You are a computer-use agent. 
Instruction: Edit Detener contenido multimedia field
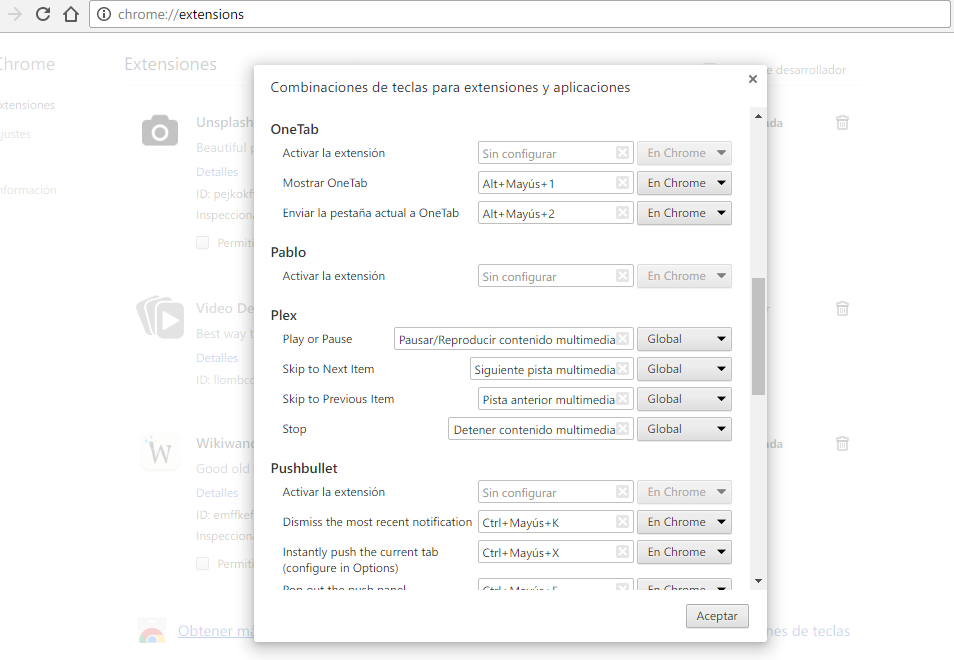point(541,429)
